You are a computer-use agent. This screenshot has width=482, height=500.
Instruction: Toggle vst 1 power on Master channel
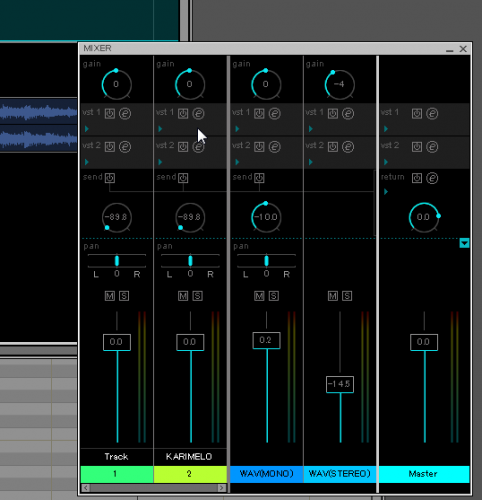tap(417, 114)
